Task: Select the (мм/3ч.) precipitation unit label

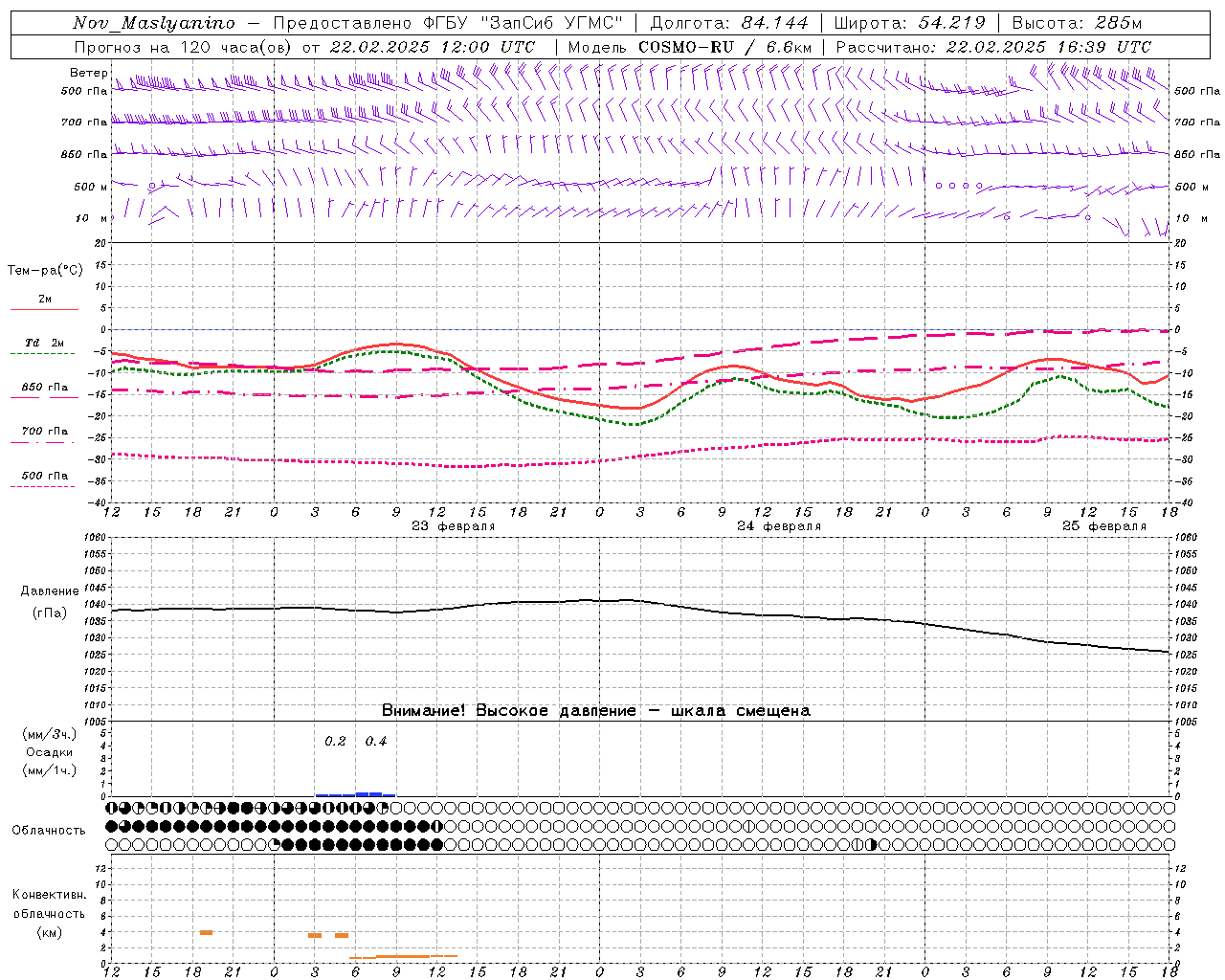Action: (x=50, y=734)
